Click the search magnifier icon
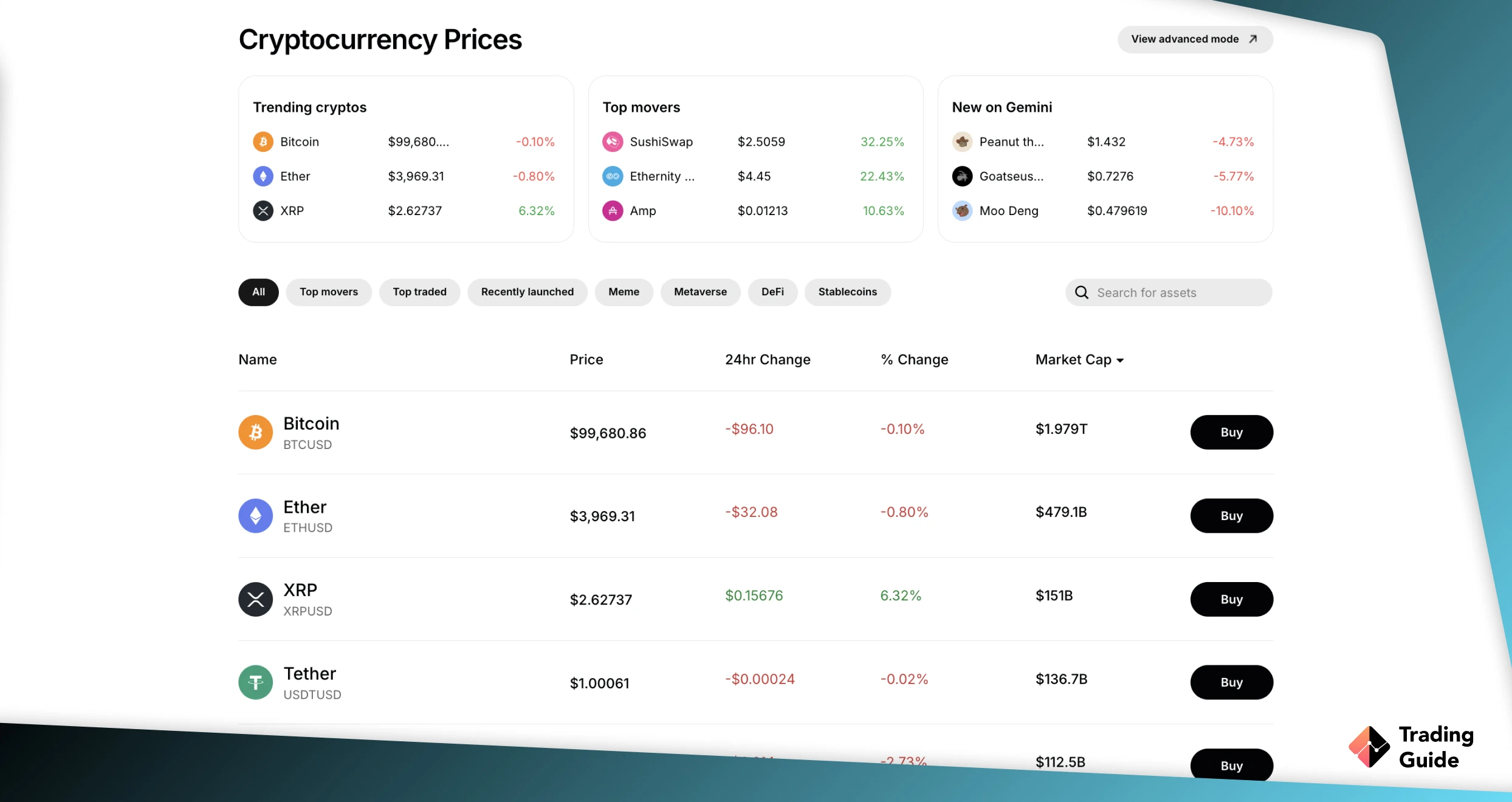The height and width of the screenshot is (802, 1512). click(1082, 293)
